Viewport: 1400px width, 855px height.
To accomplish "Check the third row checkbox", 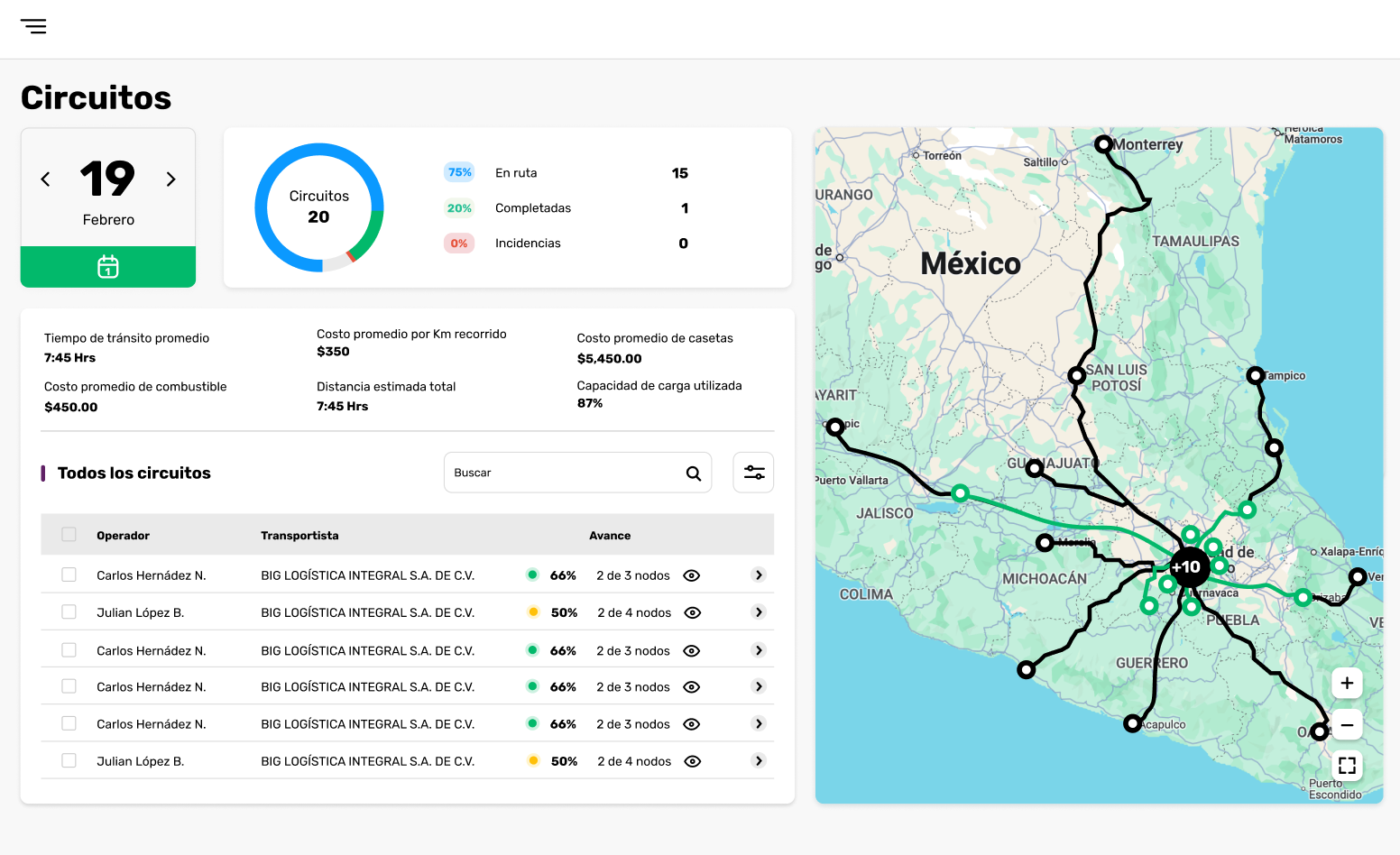I will click(x=69, y=649).
